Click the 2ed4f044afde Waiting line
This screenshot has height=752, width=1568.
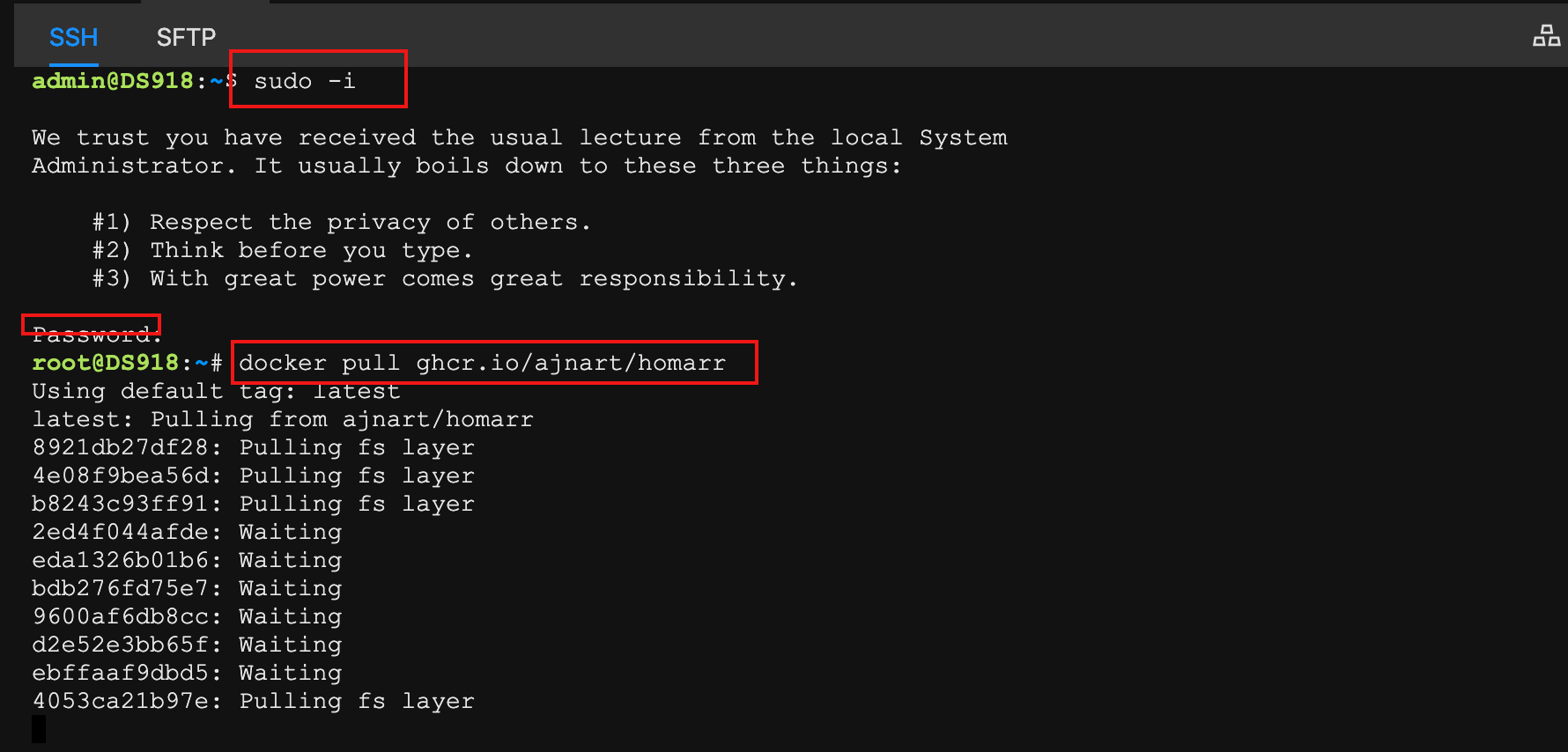tap(187, 532)
